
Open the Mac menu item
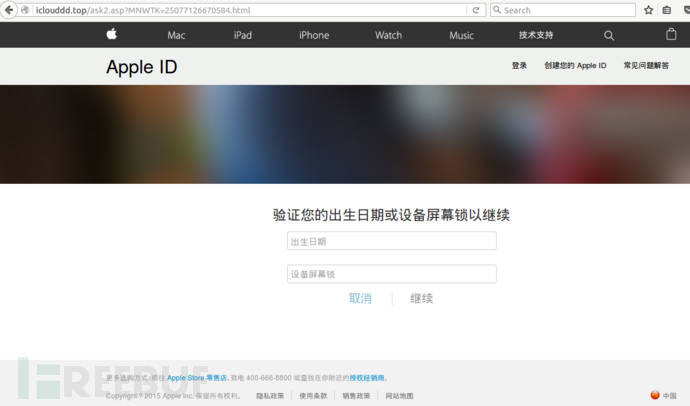[x=176, y=35]
